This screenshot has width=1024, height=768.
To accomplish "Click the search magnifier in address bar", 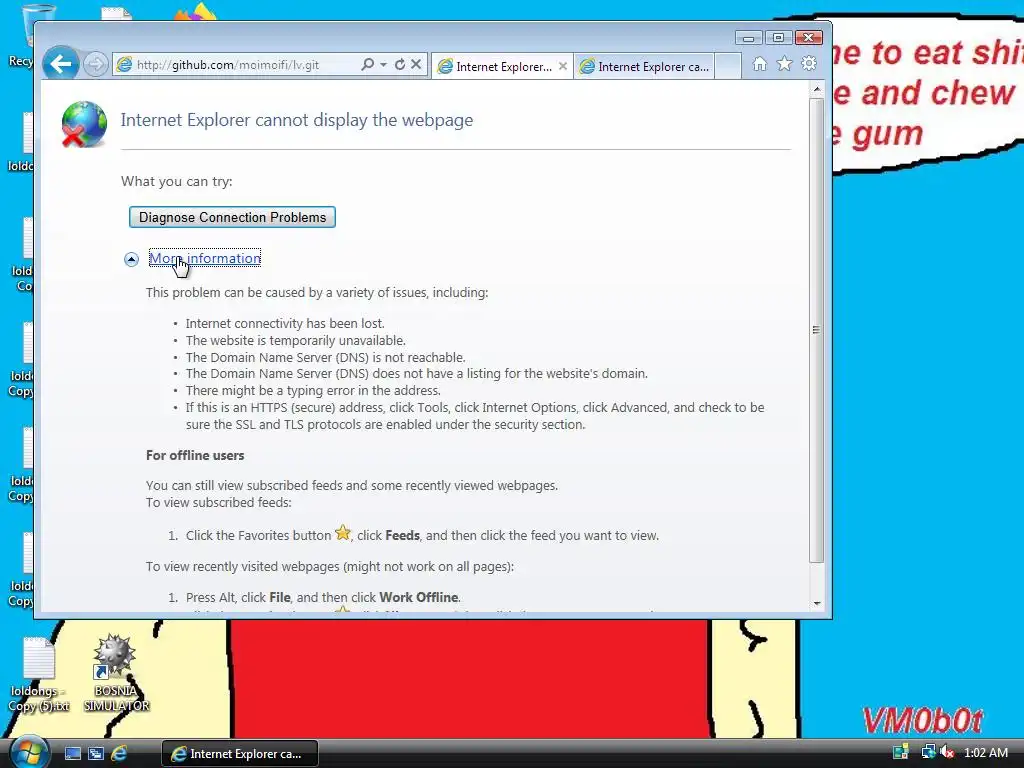I will point(368,64).
